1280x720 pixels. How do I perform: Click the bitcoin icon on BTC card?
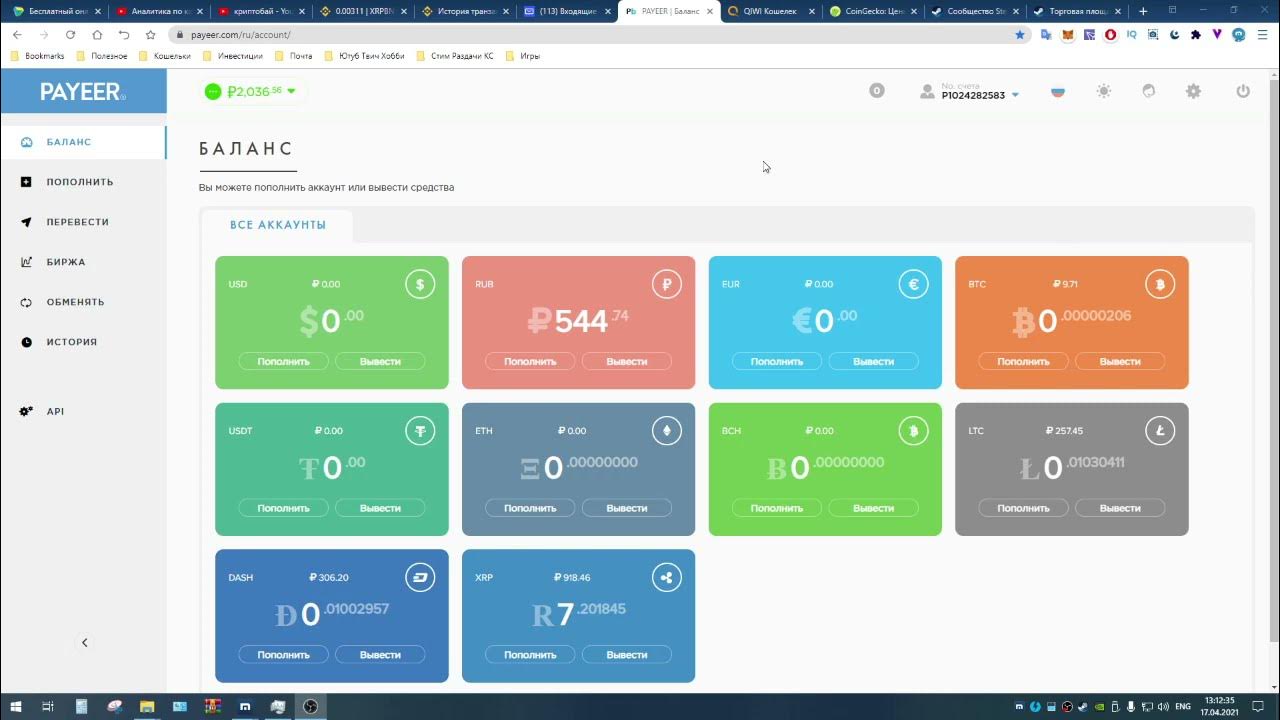pyautogui.click(x=1160, y=284)
